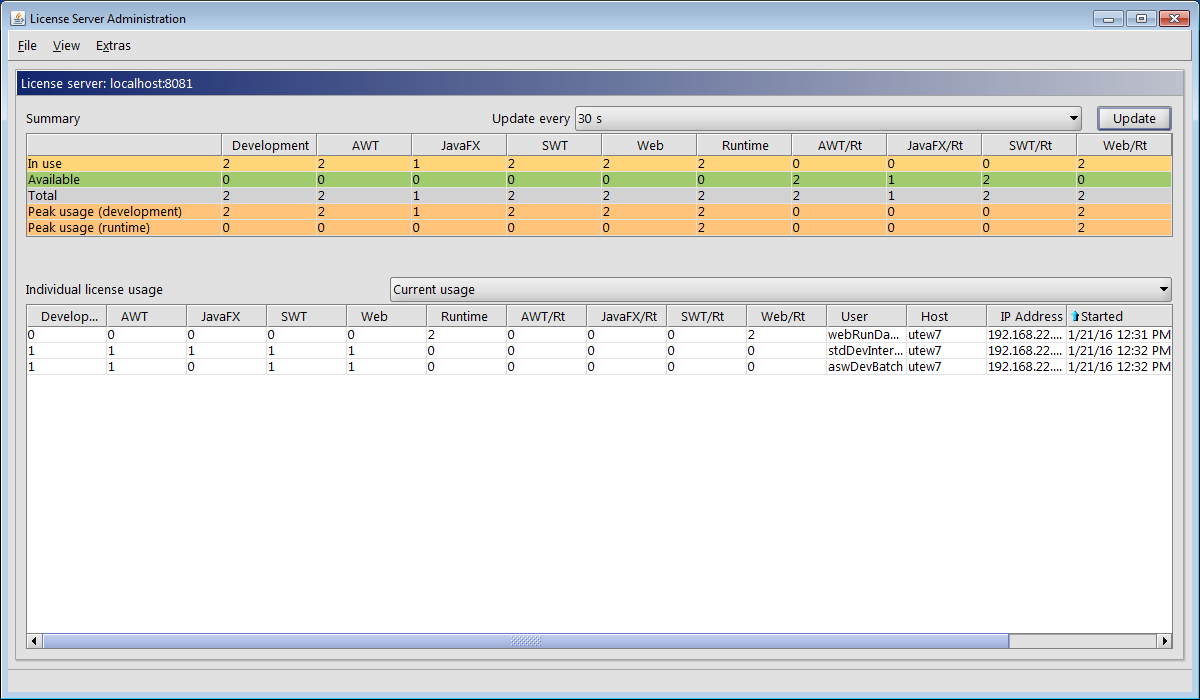Maximize the License Server Administration window
This screenshot has height=700, width=1200.
click(x=1140, y=18)
